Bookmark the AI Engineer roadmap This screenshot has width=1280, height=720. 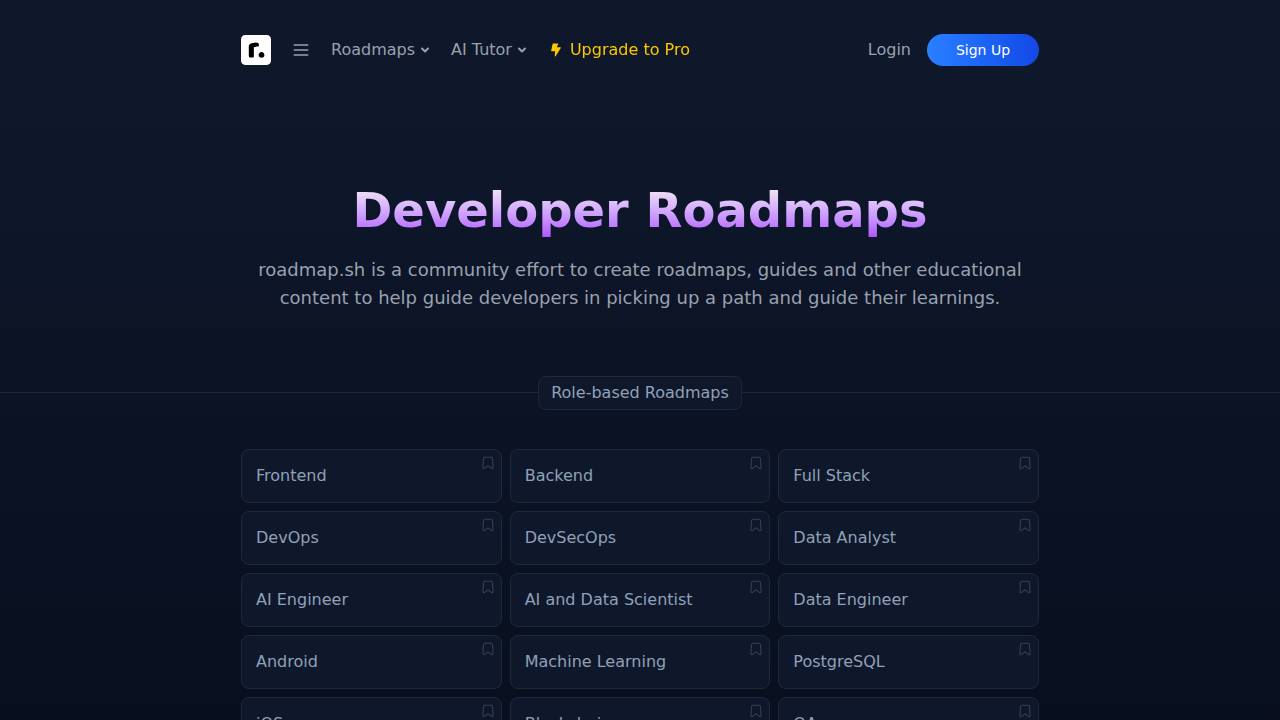487,587
